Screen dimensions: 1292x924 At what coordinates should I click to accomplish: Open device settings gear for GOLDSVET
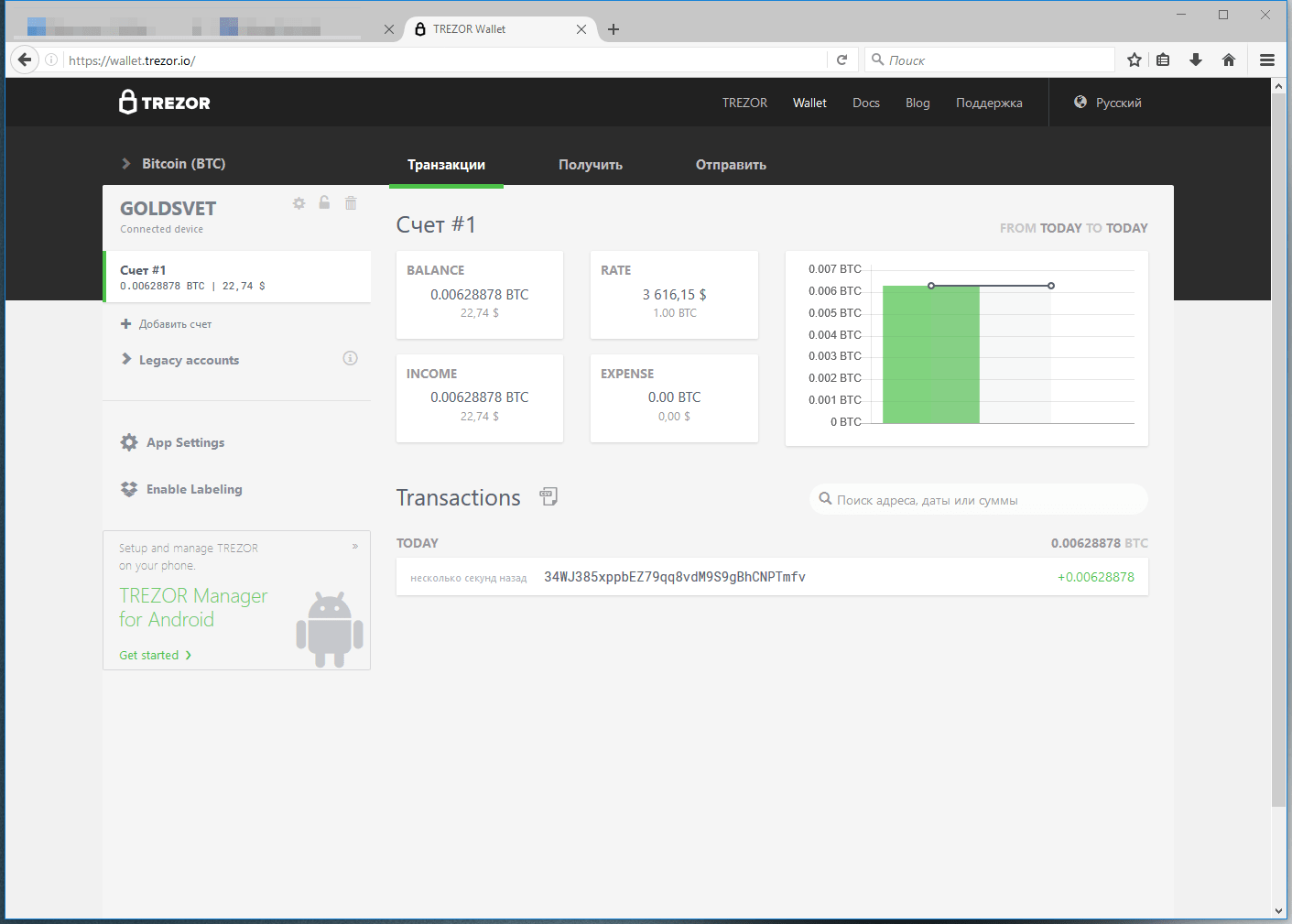299,203
